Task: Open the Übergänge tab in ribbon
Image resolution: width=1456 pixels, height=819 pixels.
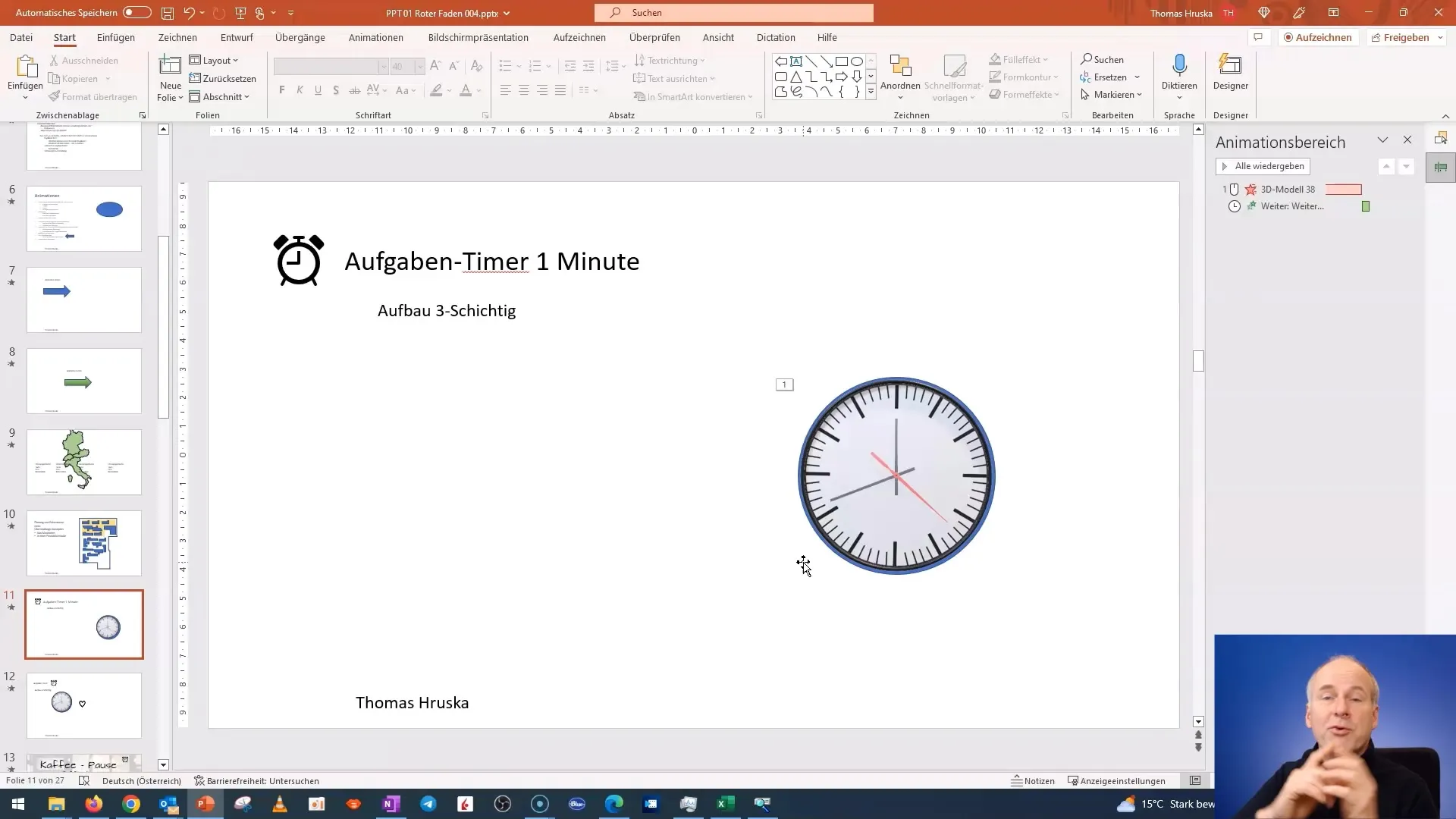Action: tap(299, 37)
